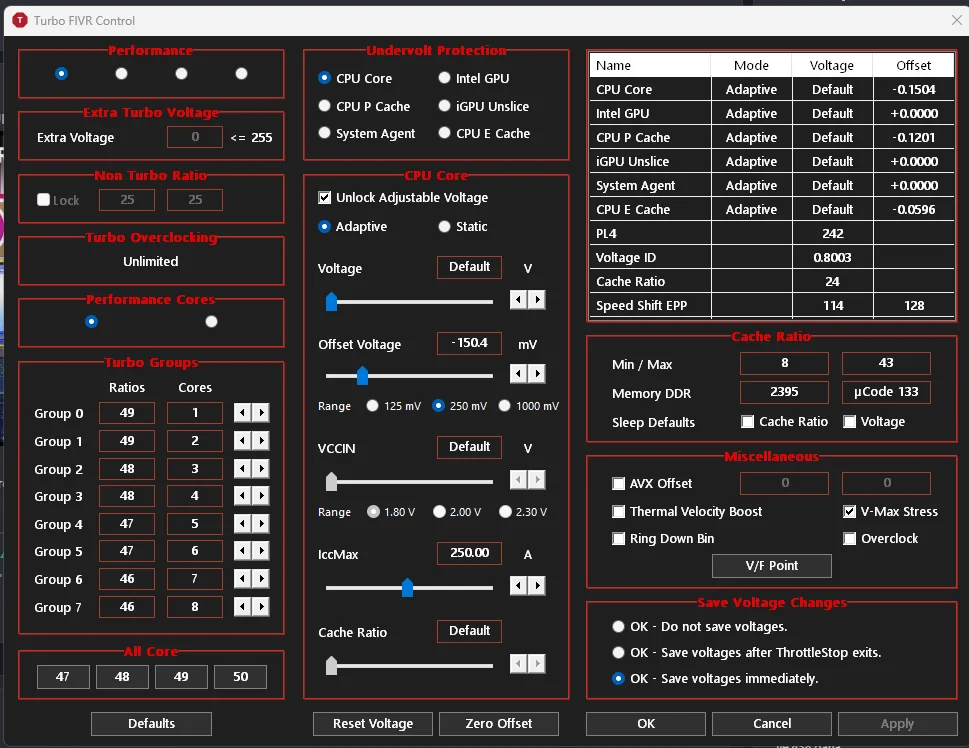969x748 pixels.
Task: Click the Cancel button
Action: tap(772, 723)
